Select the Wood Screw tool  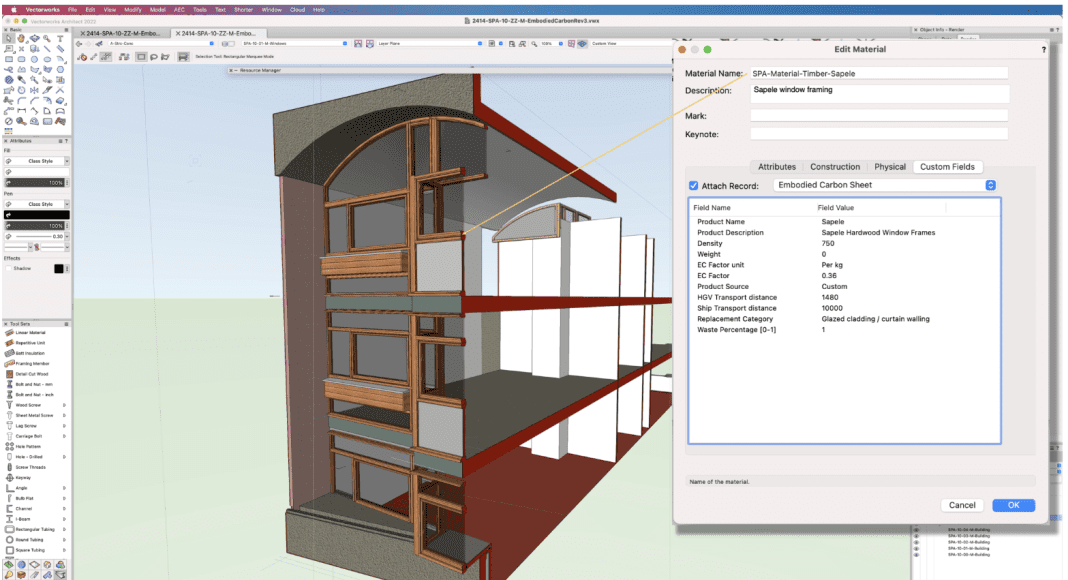[27, 404]
